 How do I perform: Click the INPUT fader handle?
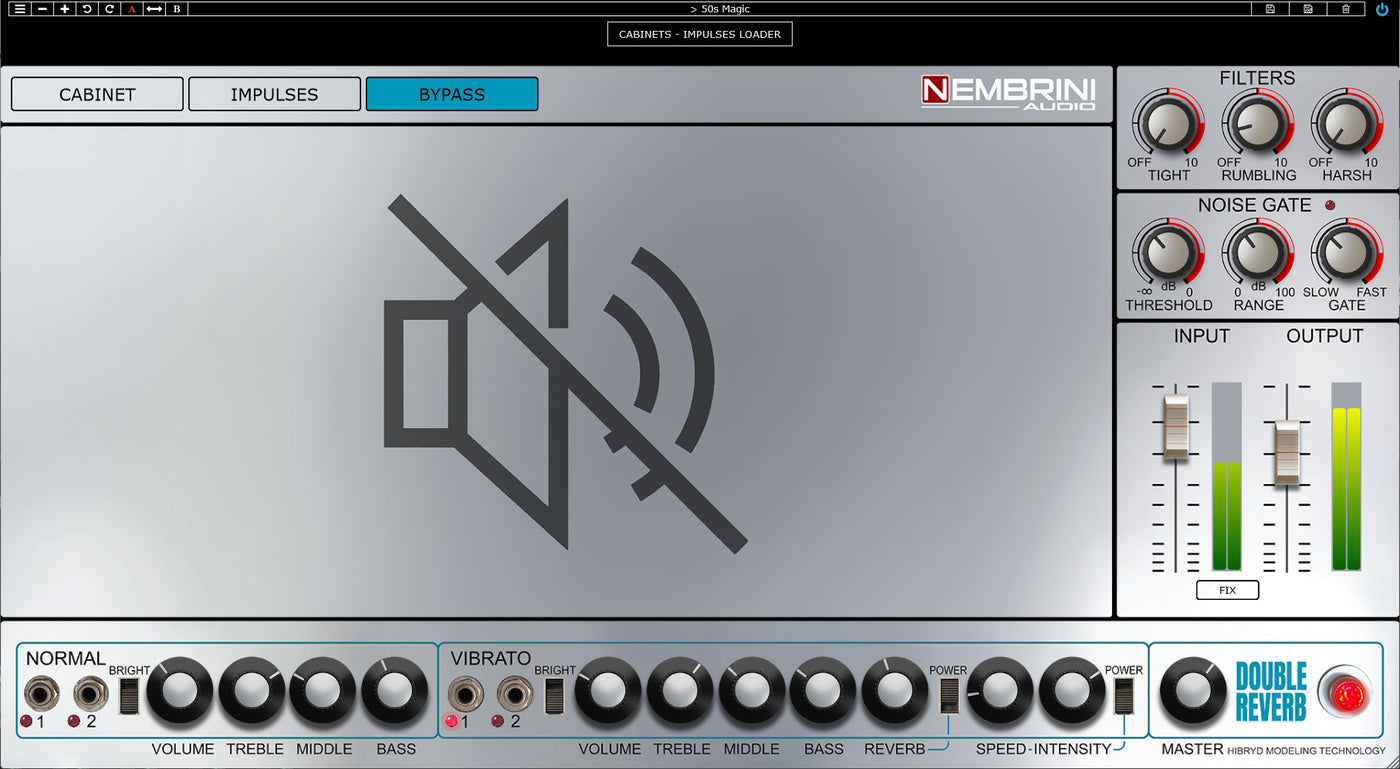click(1176, 427)
